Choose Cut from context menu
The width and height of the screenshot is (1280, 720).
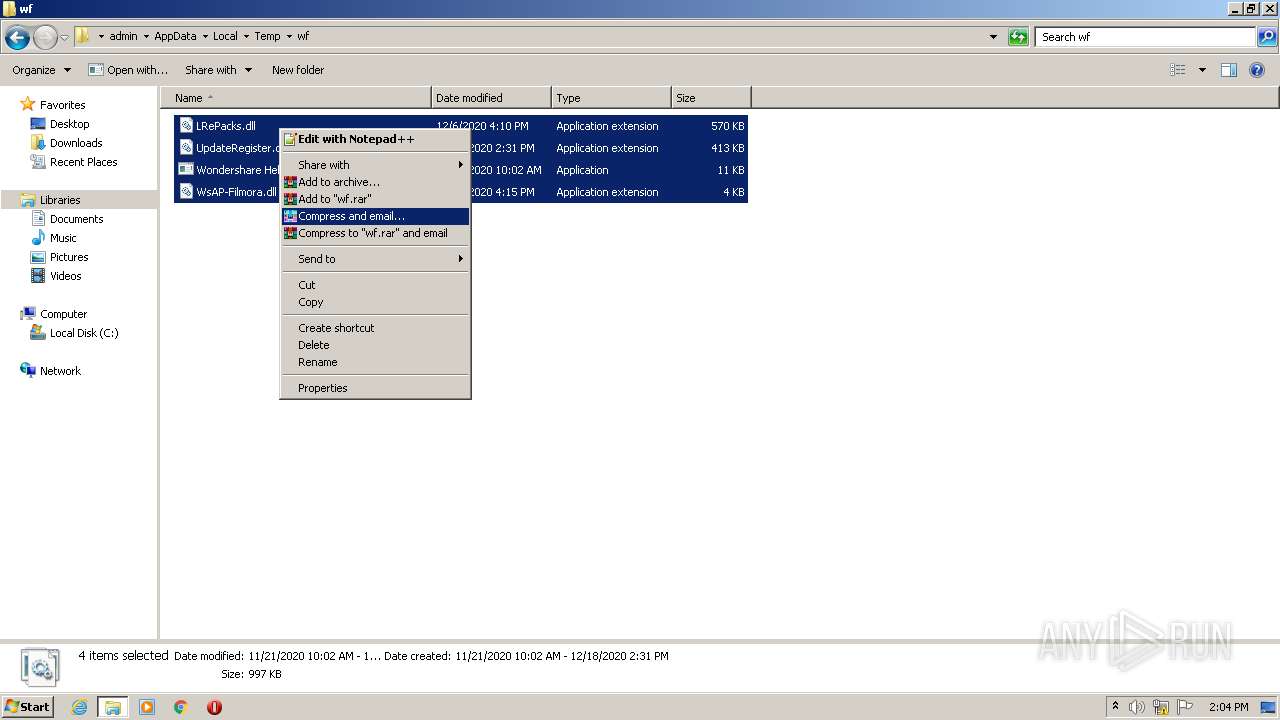(x=375, y=285)
